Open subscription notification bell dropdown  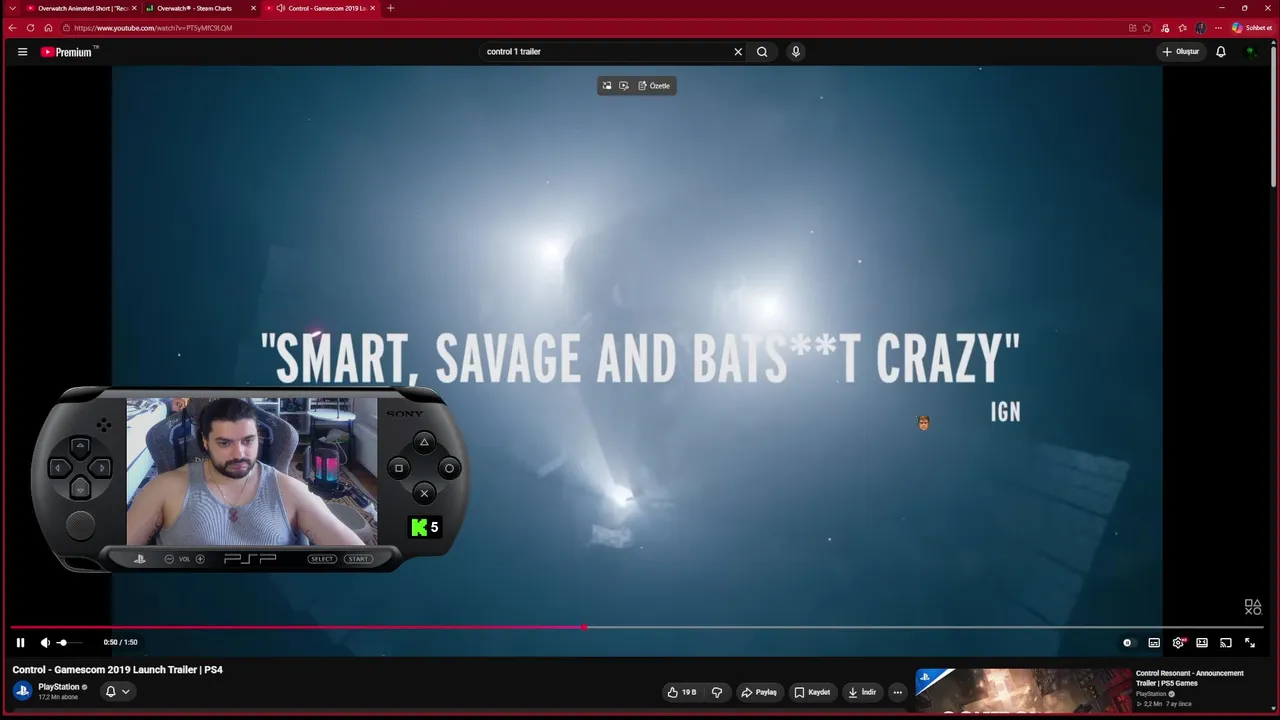click(x=118, y=691)
